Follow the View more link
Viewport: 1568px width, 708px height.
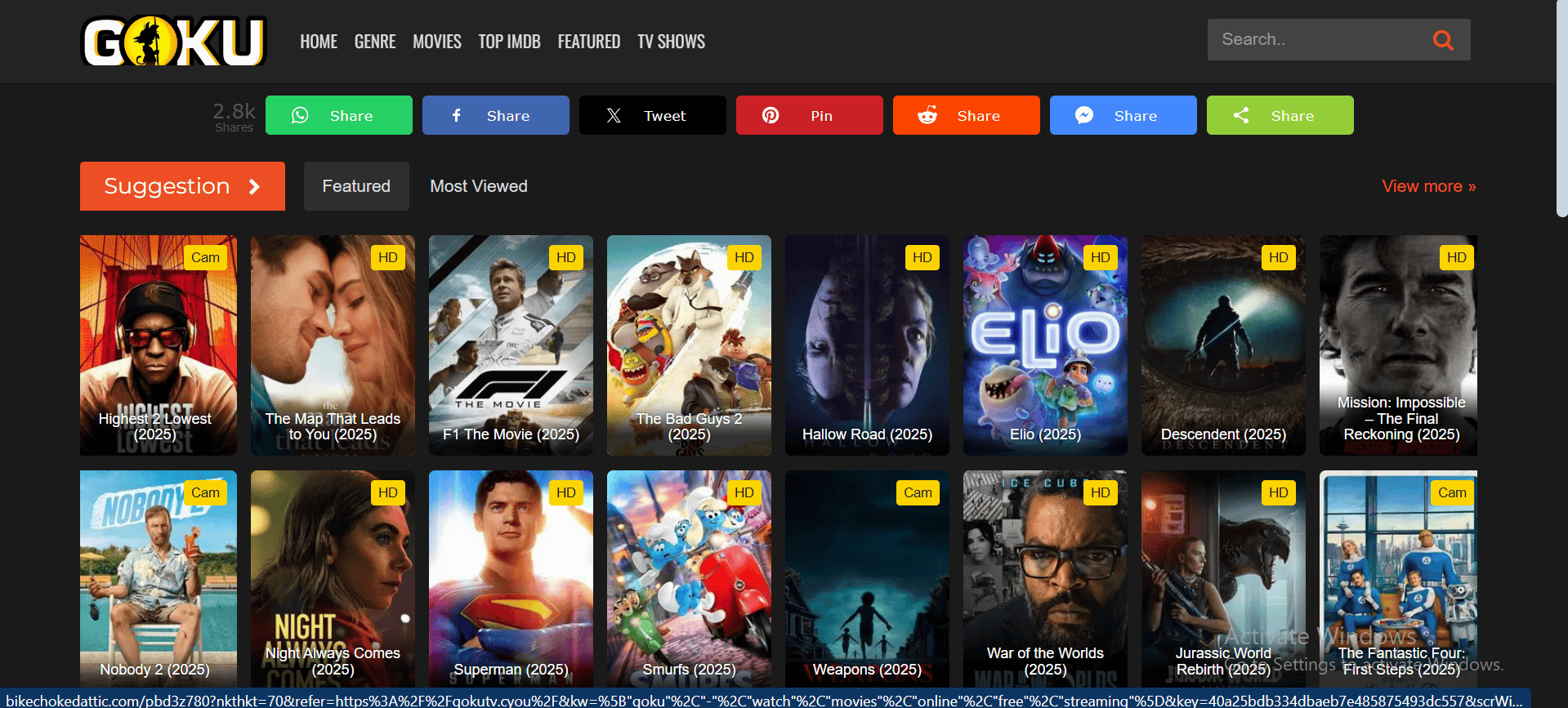(1428, 186)
